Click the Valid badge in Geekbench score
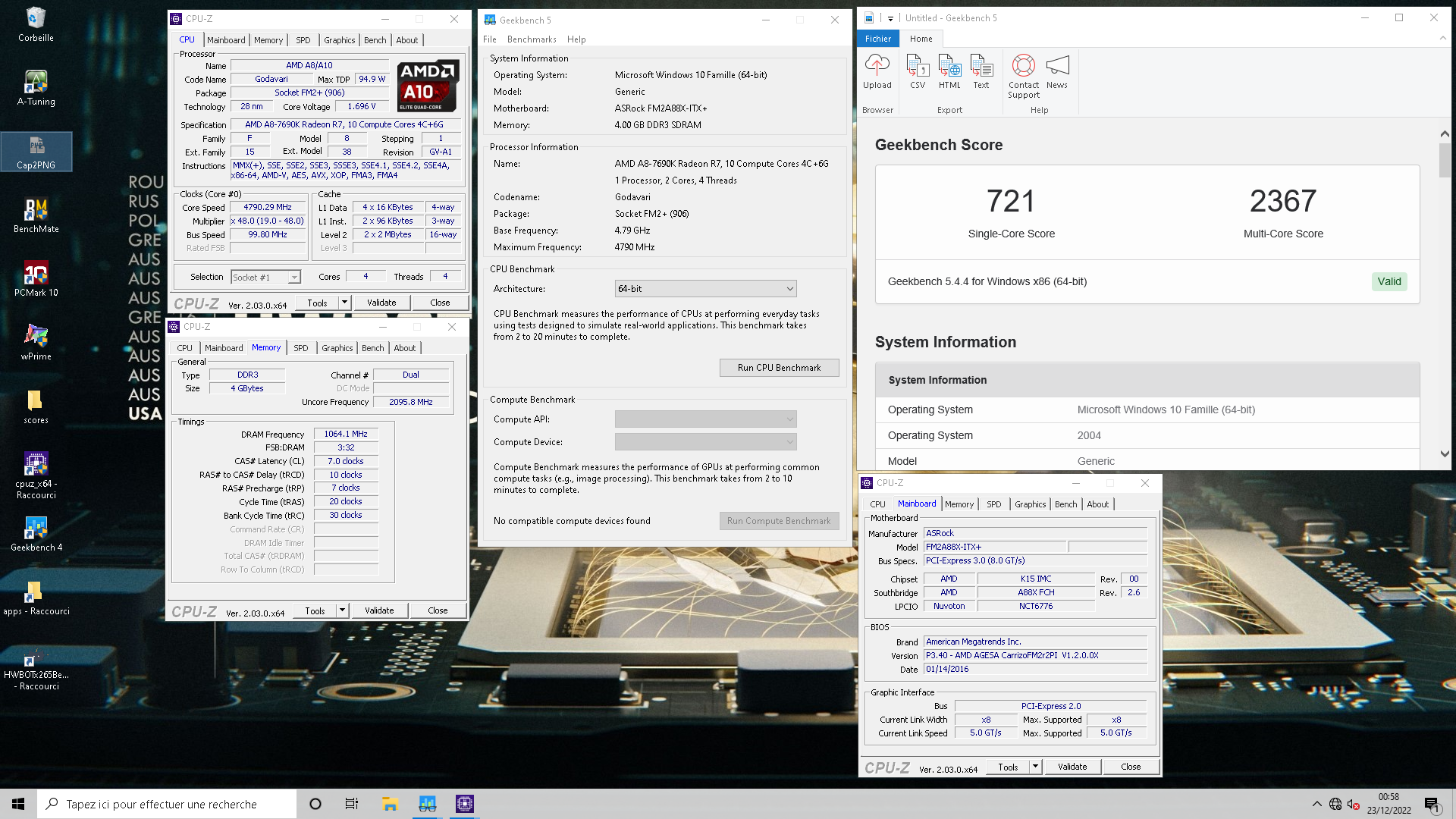The image size is (1456, 819). pyautogui.click(x=1389, y=281)
